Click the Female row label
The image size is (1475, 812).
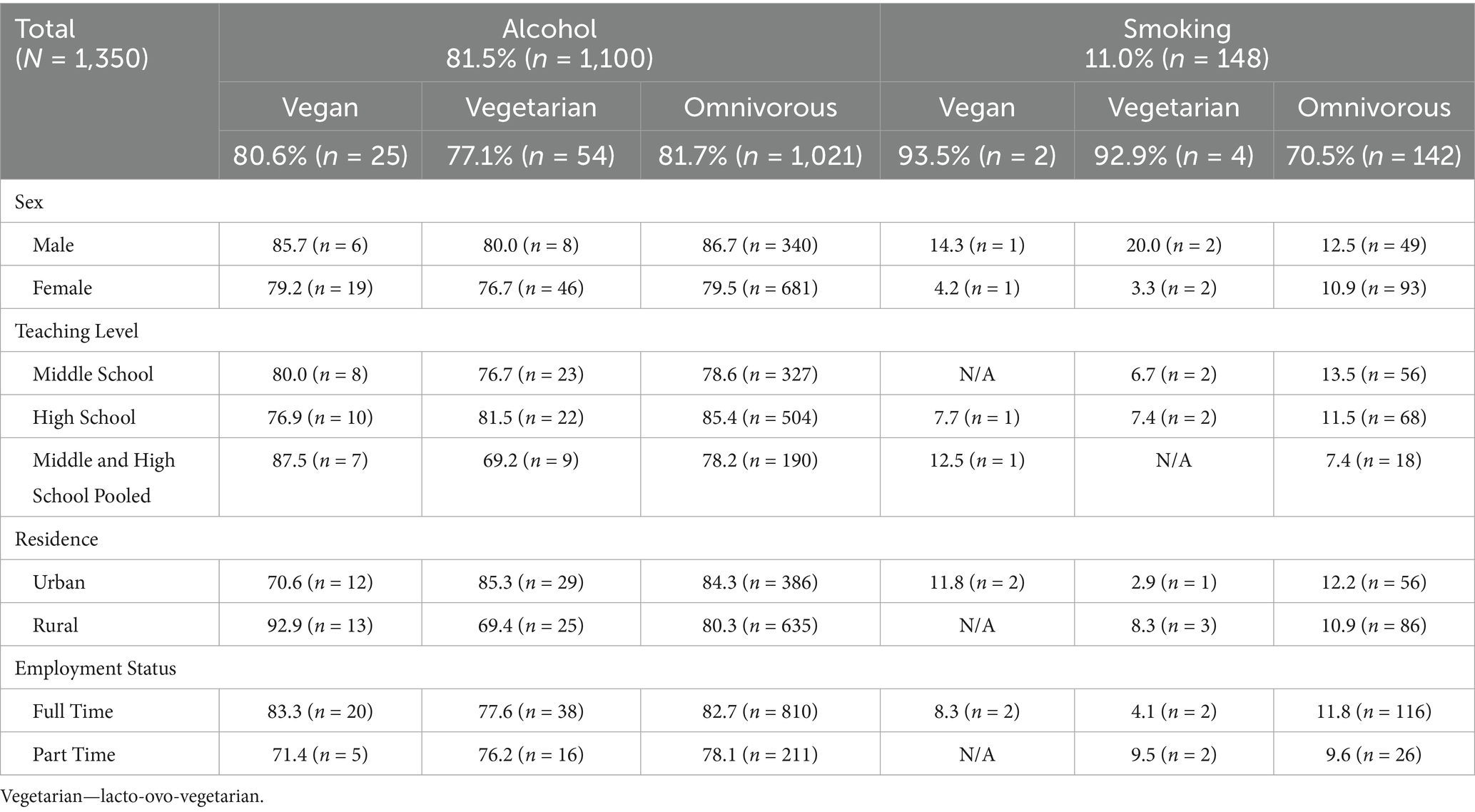62,288
